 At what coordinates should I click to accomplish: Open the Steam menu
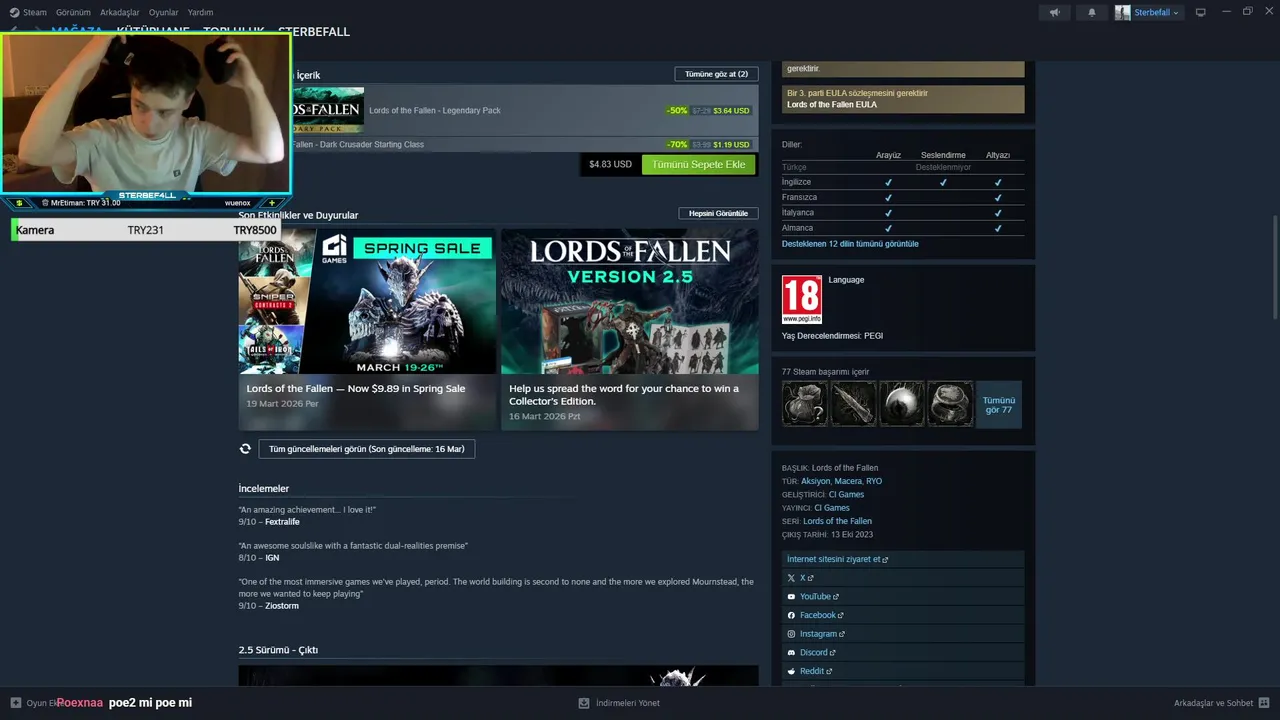click(35, 12)
